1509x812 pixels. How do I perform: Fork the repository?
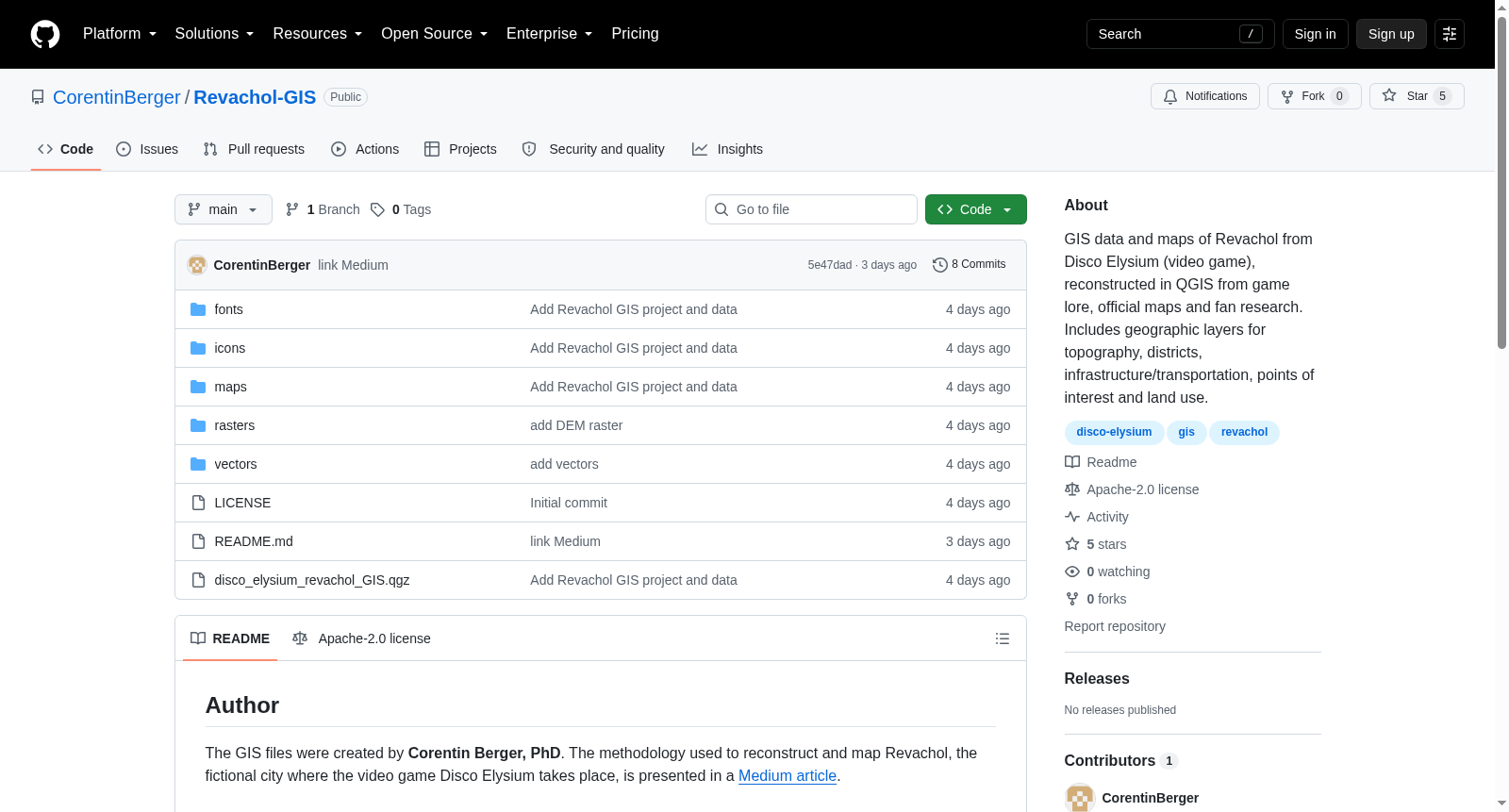[1315, 96]
